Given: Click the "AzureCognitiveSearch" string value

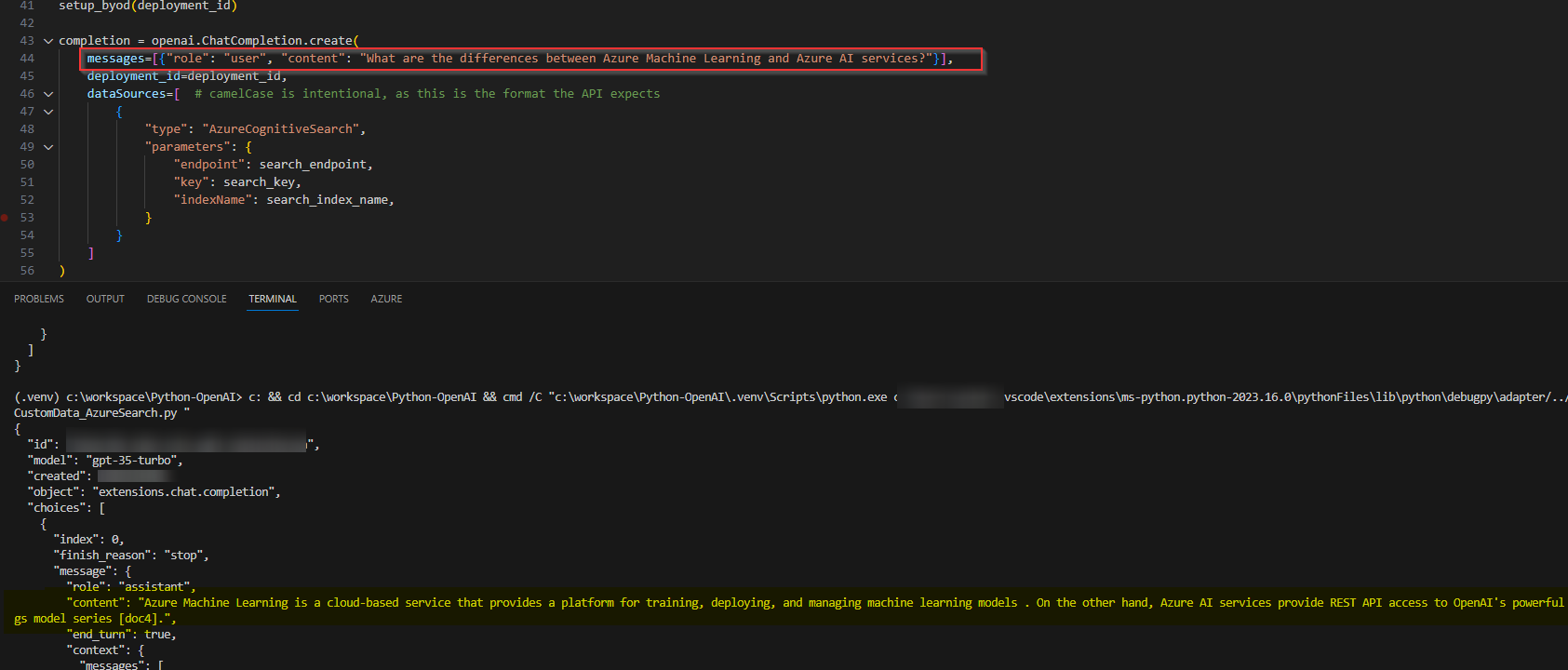Looking at the screenshot, I should 281,129.
